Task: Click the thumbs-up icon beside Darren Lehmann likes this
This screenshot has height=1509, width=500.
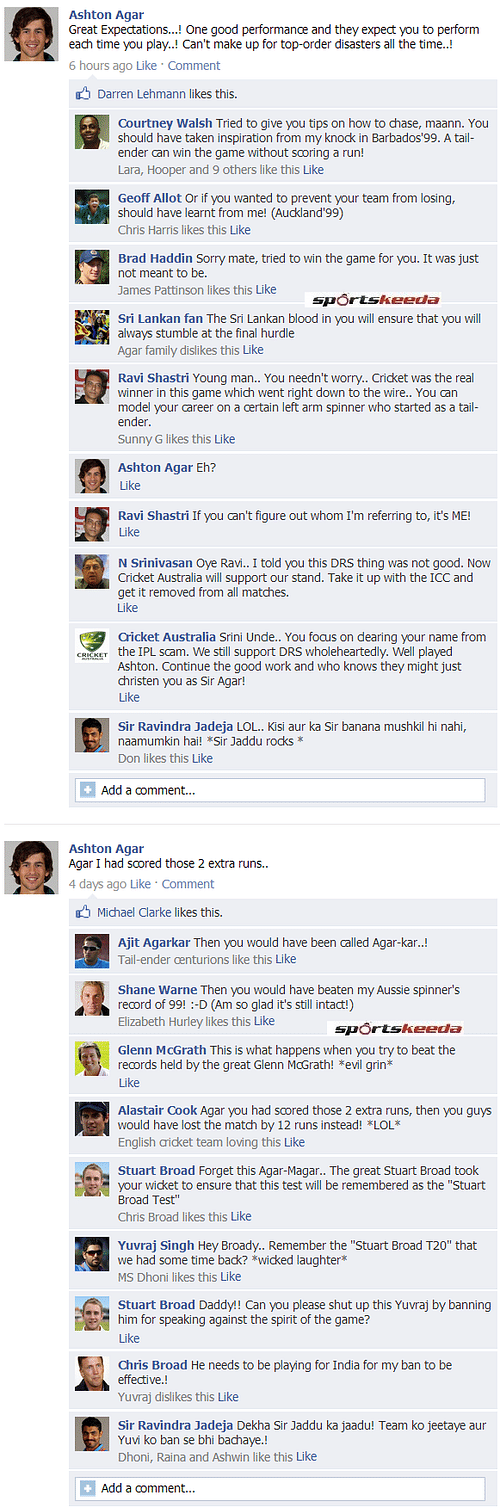Action: pyautogui.click(x=85, y=94)
